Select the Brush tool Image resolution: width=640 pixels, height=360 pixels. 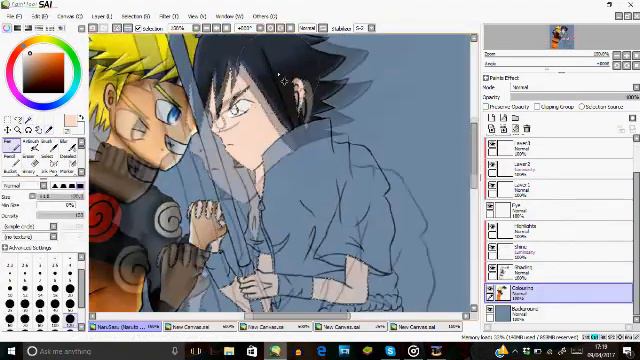click(49, 145)
